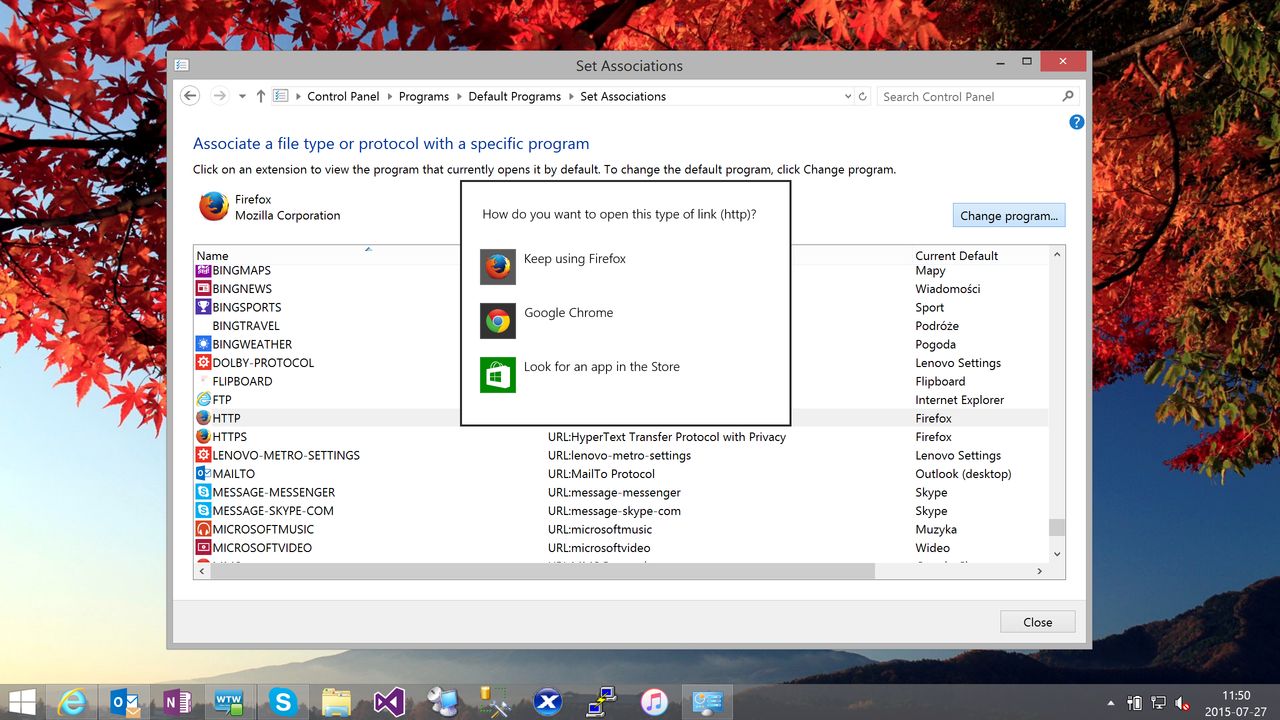The width and height of the screenshot is (1280, 720).
Task: Click the Help question mark icon
Action: [1076, 122]
